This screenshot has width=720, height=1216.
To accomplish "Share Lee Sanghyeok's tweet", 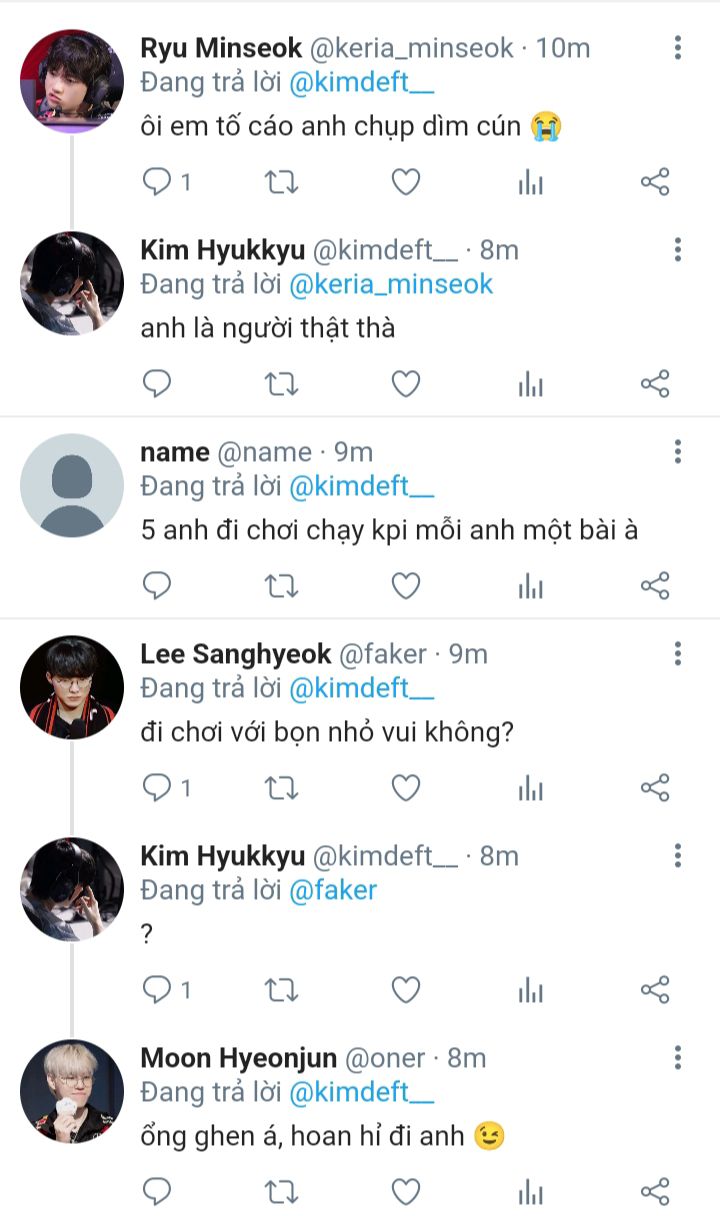I will 654,788.
